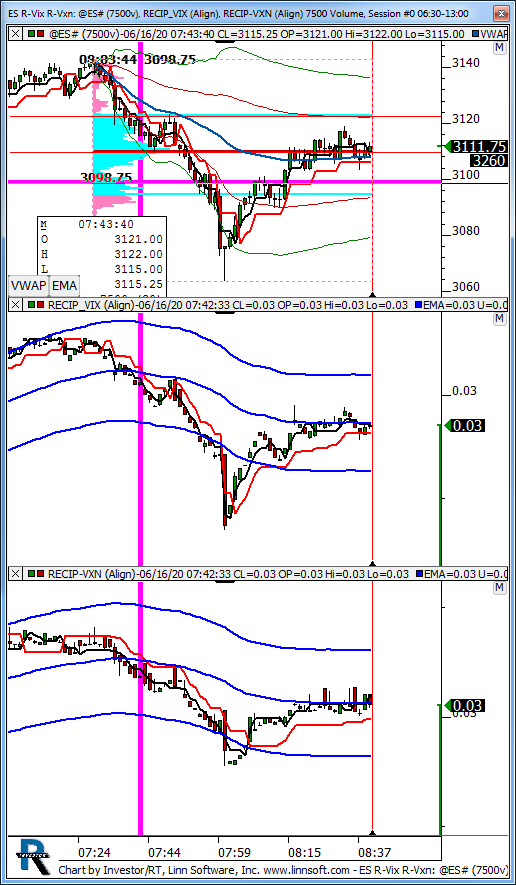Click the RECIP-VXN (Align) title text

click(91, 574)
